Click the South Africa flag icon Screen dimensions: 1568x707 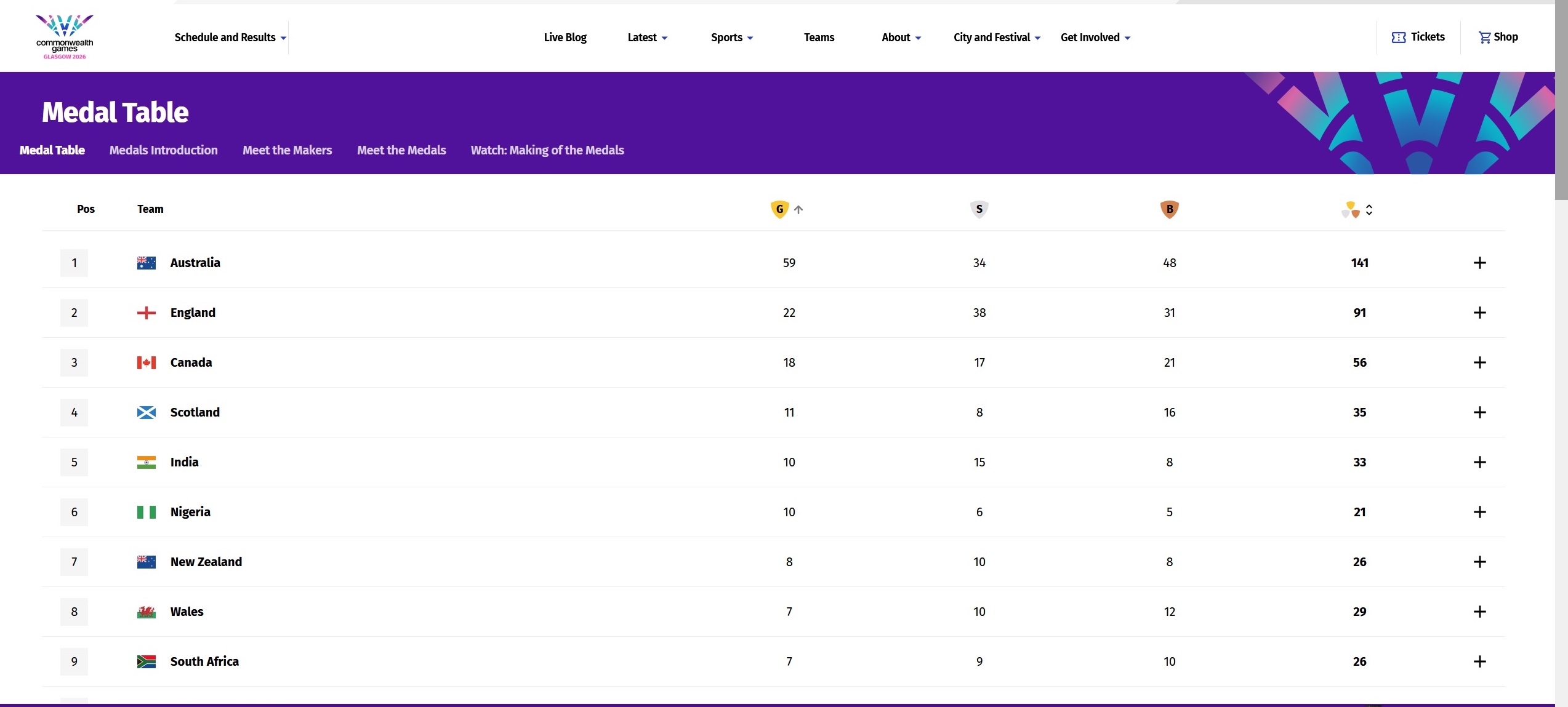pyautogui.click(x=147, y=661)
